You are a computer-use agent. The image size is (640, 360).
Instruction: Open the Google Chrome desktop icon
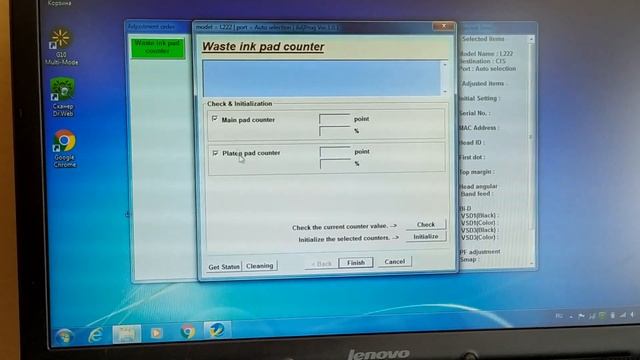click(64, 149)
